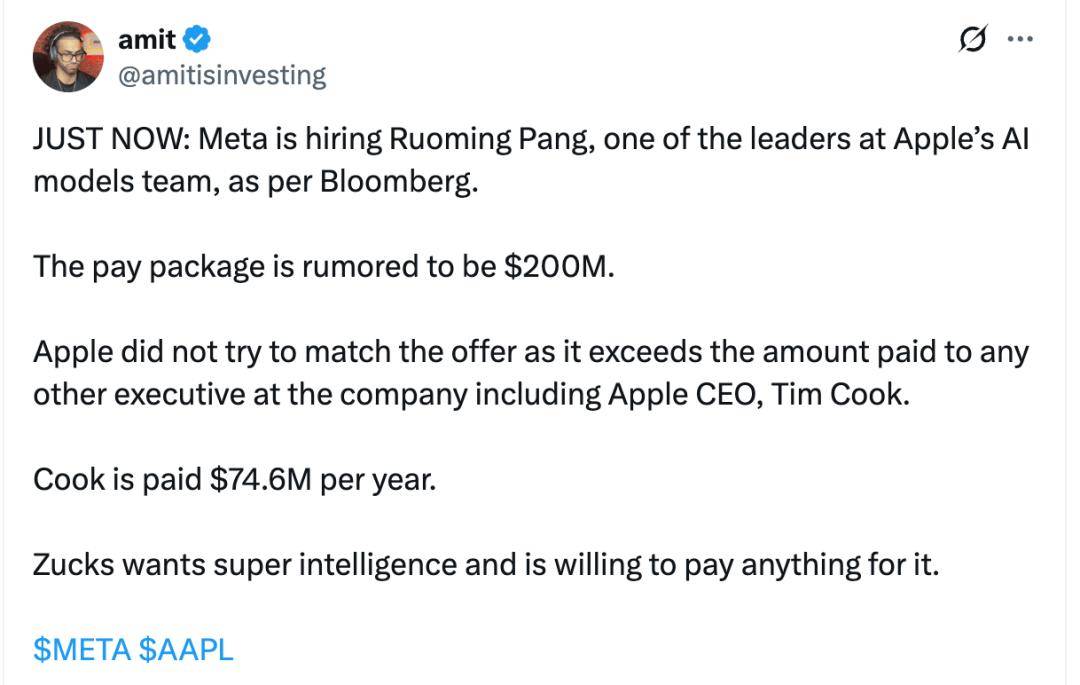Click the pay package rumored sentence
Screen dimensions: 1080x685
click(x=321, y=267)
